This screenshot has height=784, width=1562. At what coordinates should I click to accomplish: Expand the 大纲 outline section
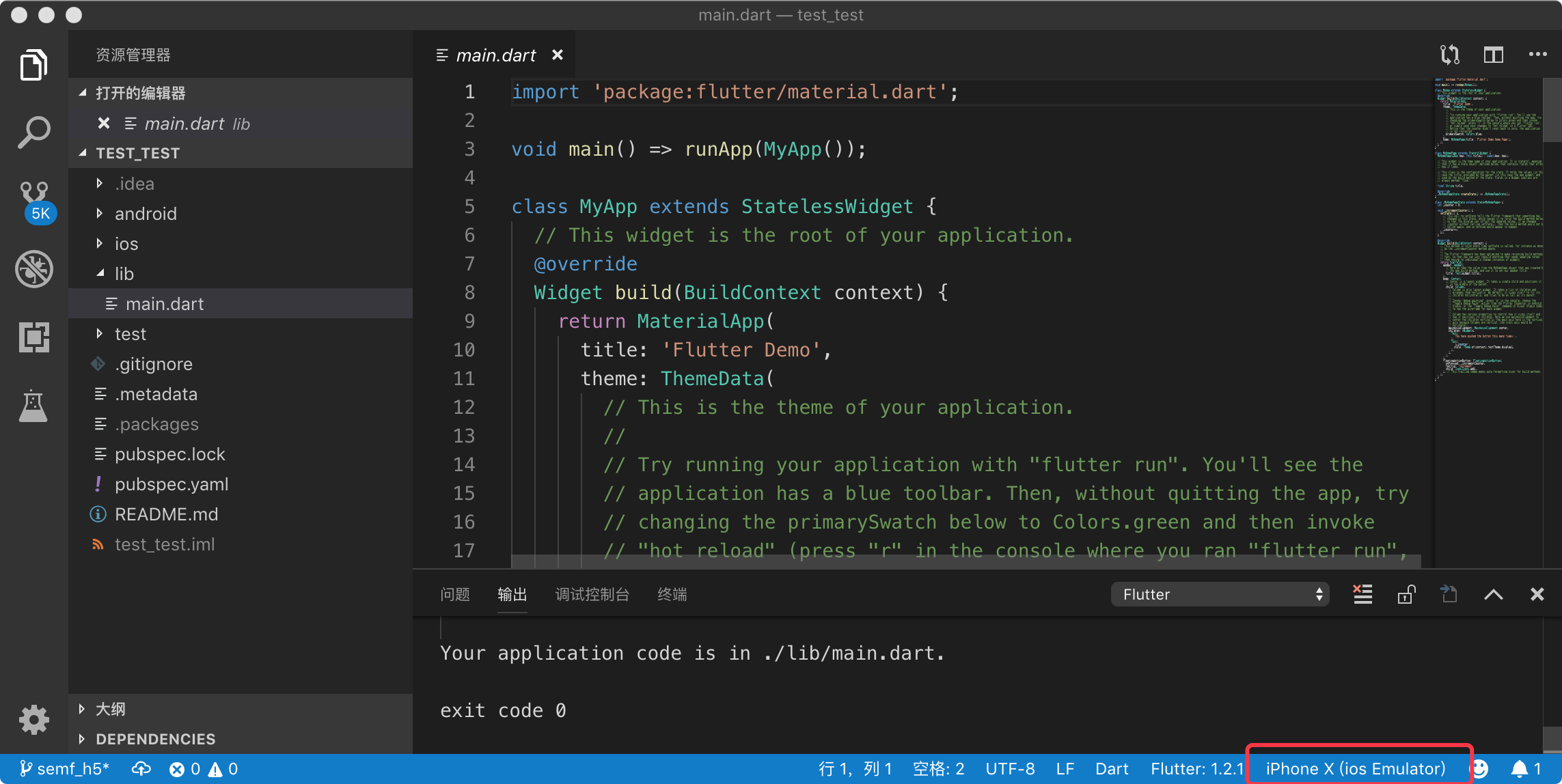click(241, 709)
